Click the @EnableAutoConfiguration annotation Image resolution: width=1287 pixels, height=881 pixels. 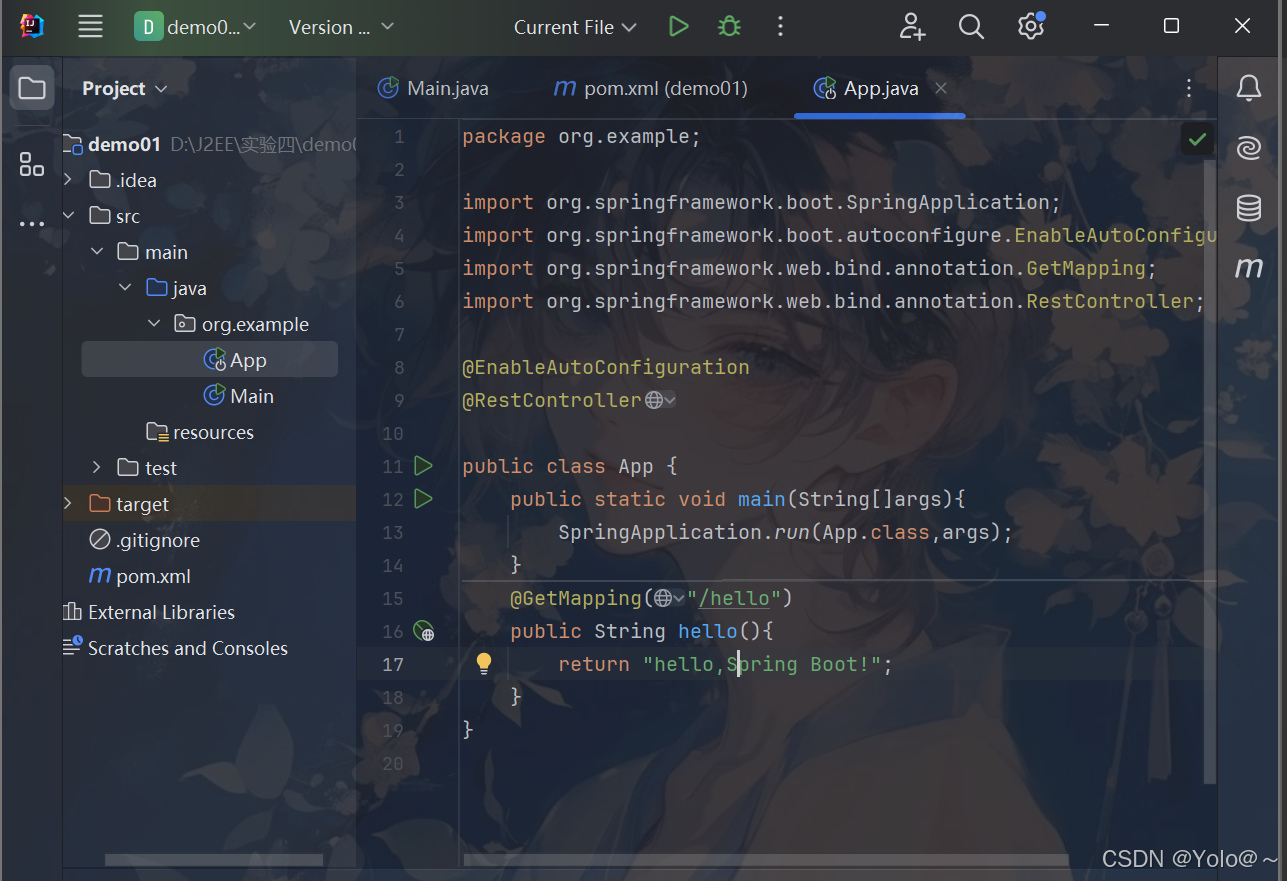(606, 367)
